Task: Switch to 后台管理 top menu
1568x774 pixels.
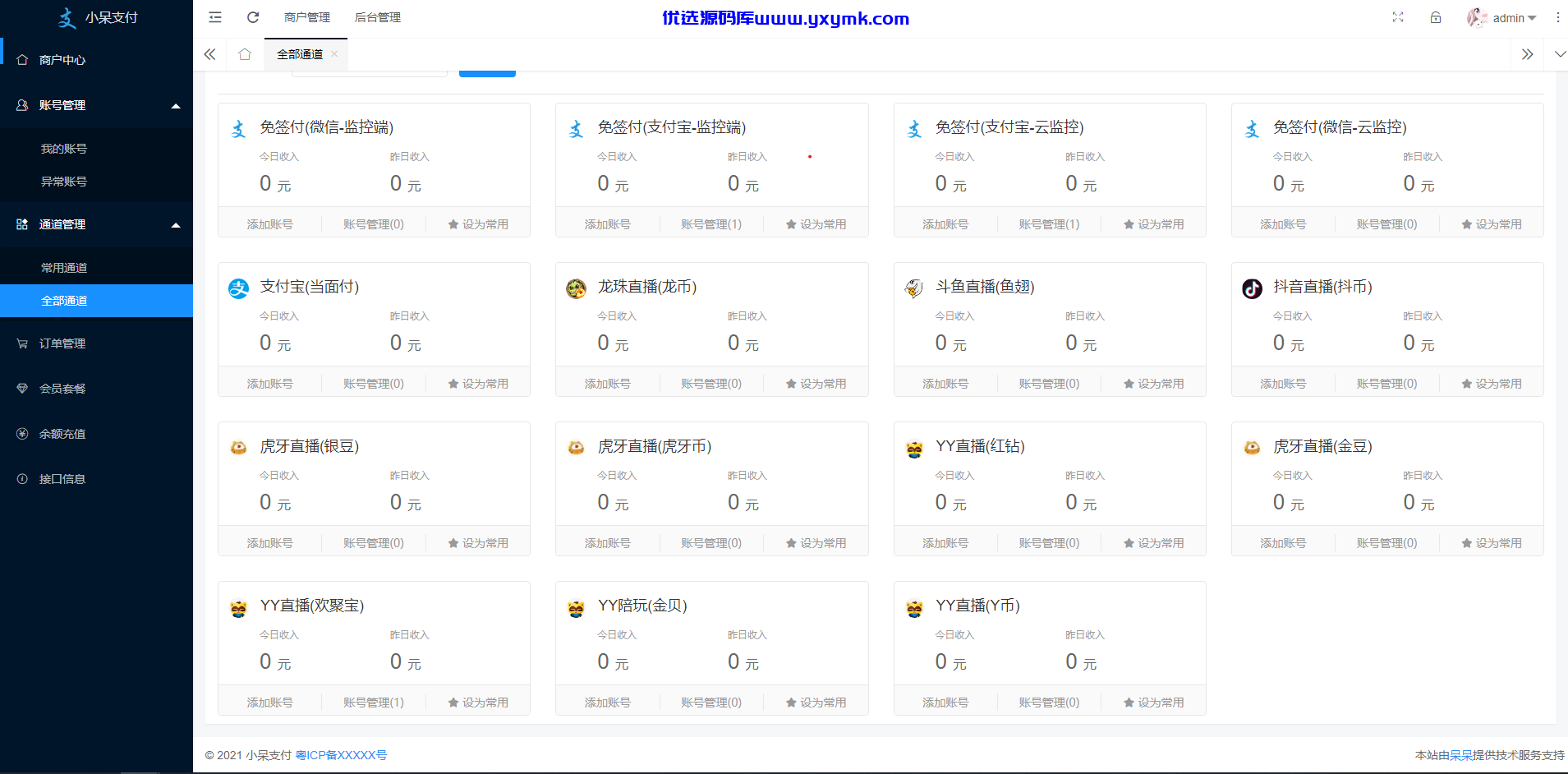Action: pyautogui.click(x=378, y=17)
